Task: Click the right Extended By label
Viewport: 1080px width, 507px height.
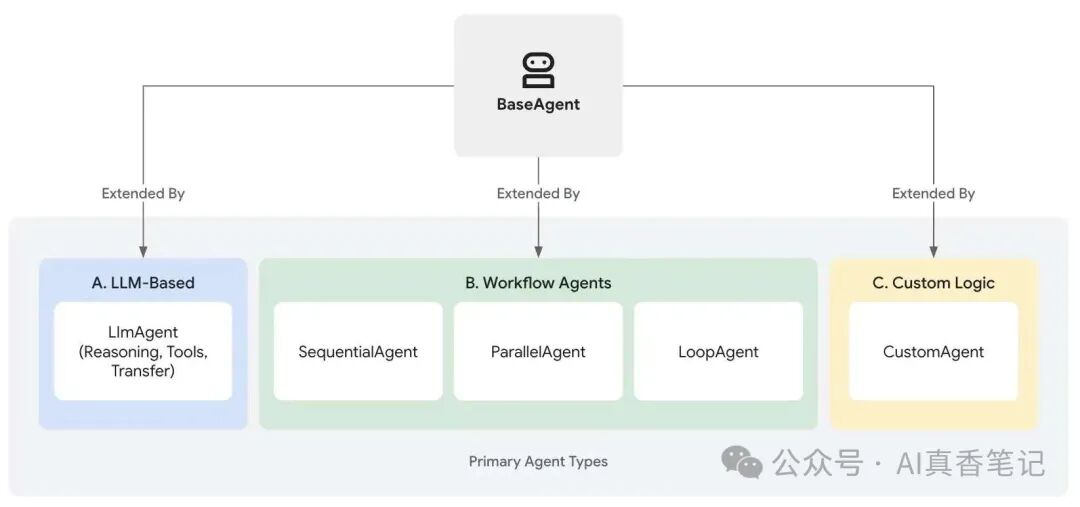Action: [x=933, y=194]
